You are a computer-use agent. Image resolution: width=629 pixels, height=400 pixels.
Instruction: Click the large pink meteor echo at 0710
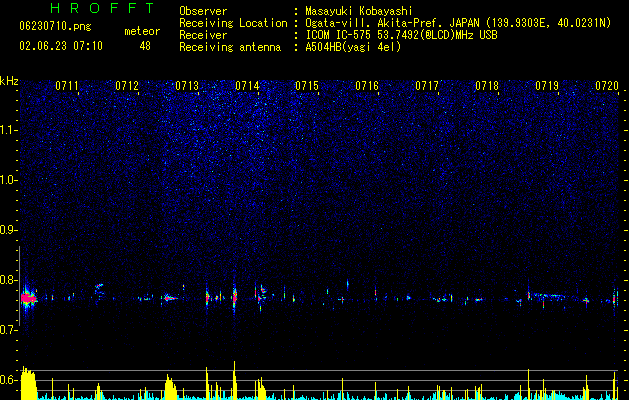click(28, 298)
